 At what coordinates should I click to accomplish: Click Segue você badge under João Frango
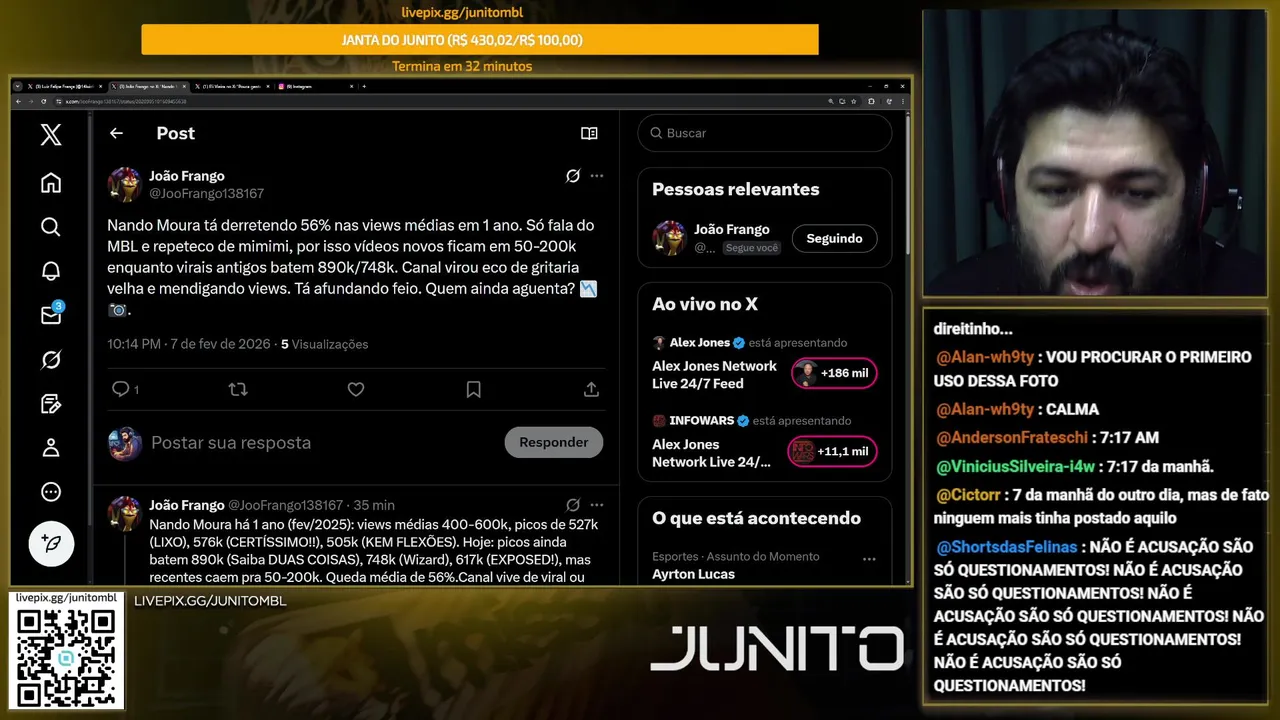click(751, 247)
